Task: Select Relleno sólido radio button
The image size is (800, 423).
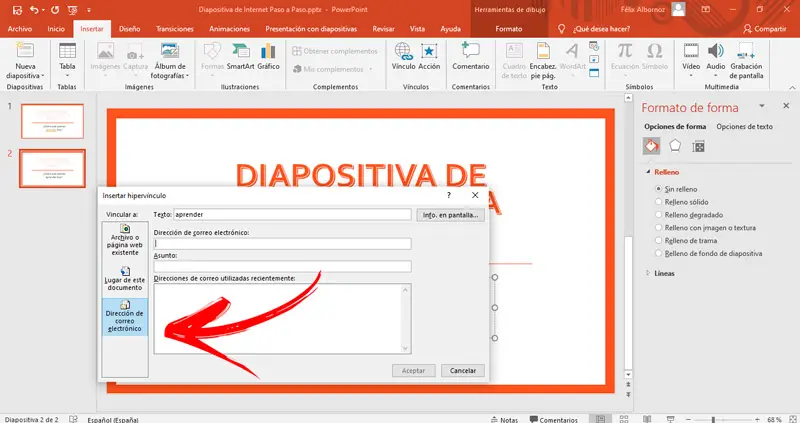Action: (x=658, y=202)
